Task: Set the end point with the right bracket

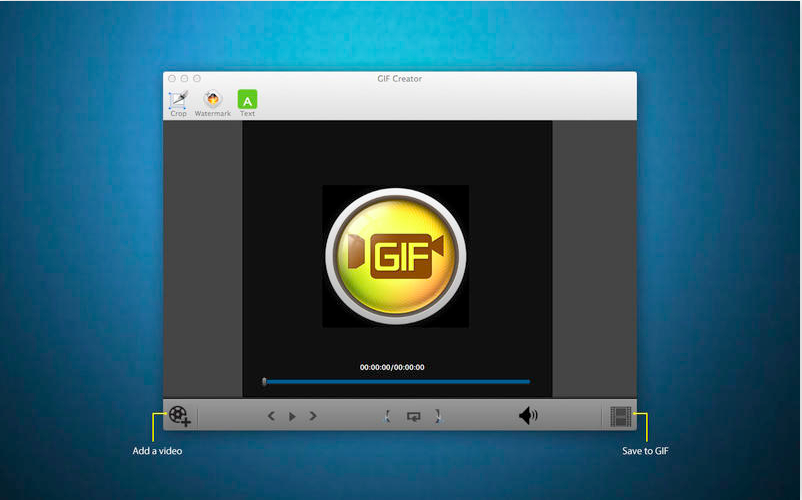Action: pos(438,416)
